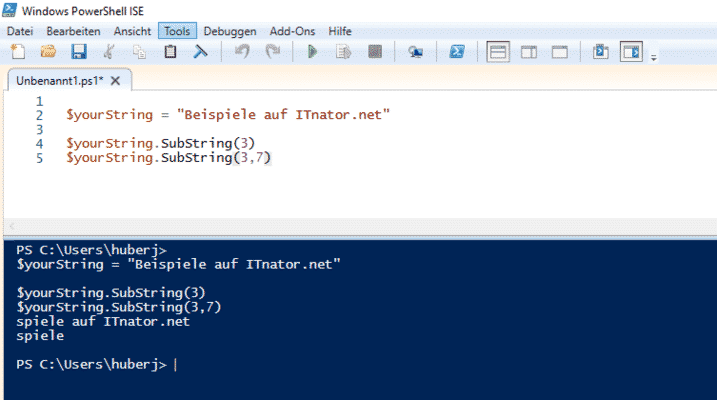Show script pane on the right layout
This screenshot has width=717, height=400.
click(528, 52)
